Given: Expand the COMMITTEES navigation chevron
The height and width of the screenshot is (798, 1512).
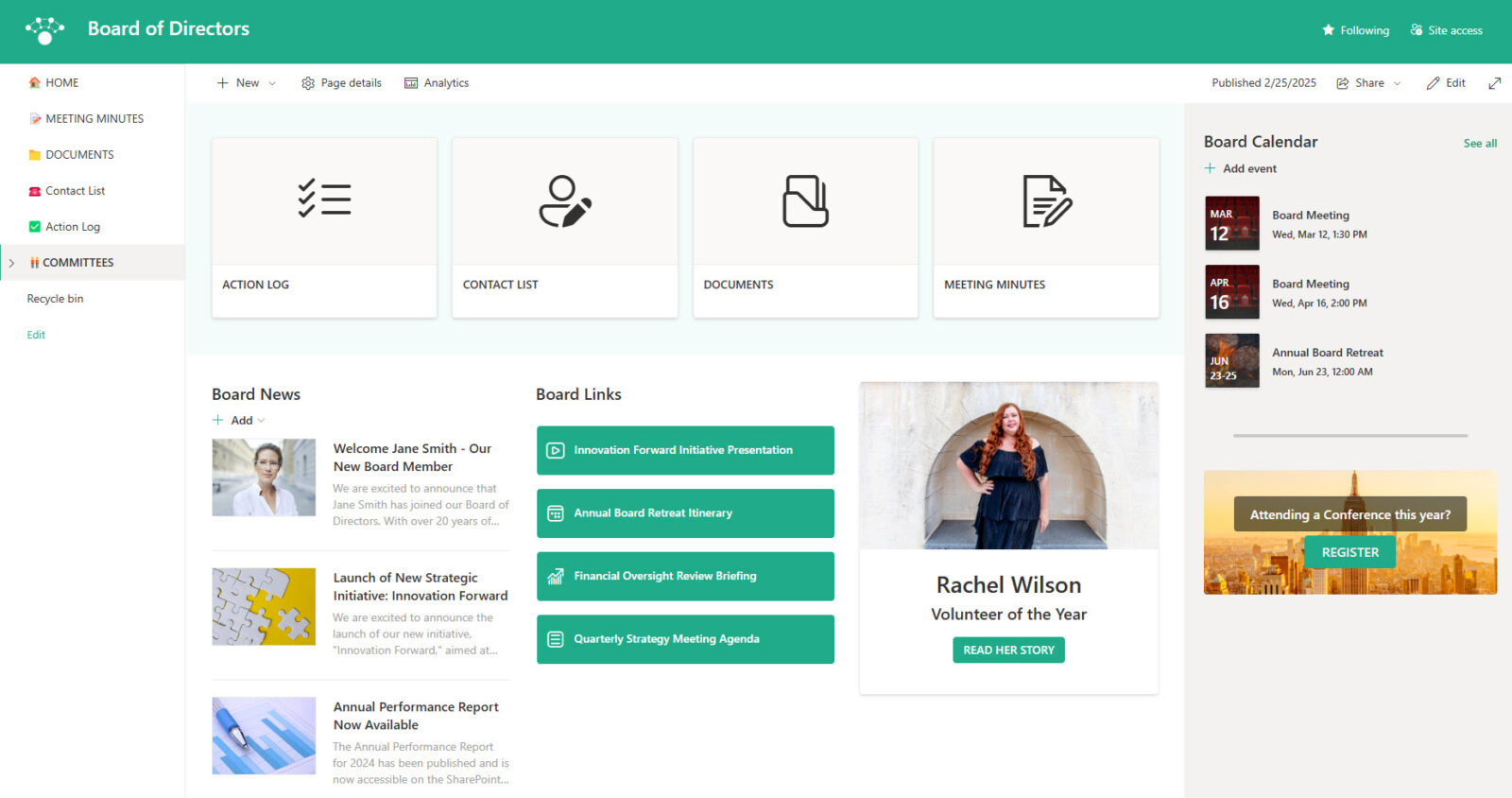Looking at the screenshot, I should pyautogui.click(x=11, y=263).
